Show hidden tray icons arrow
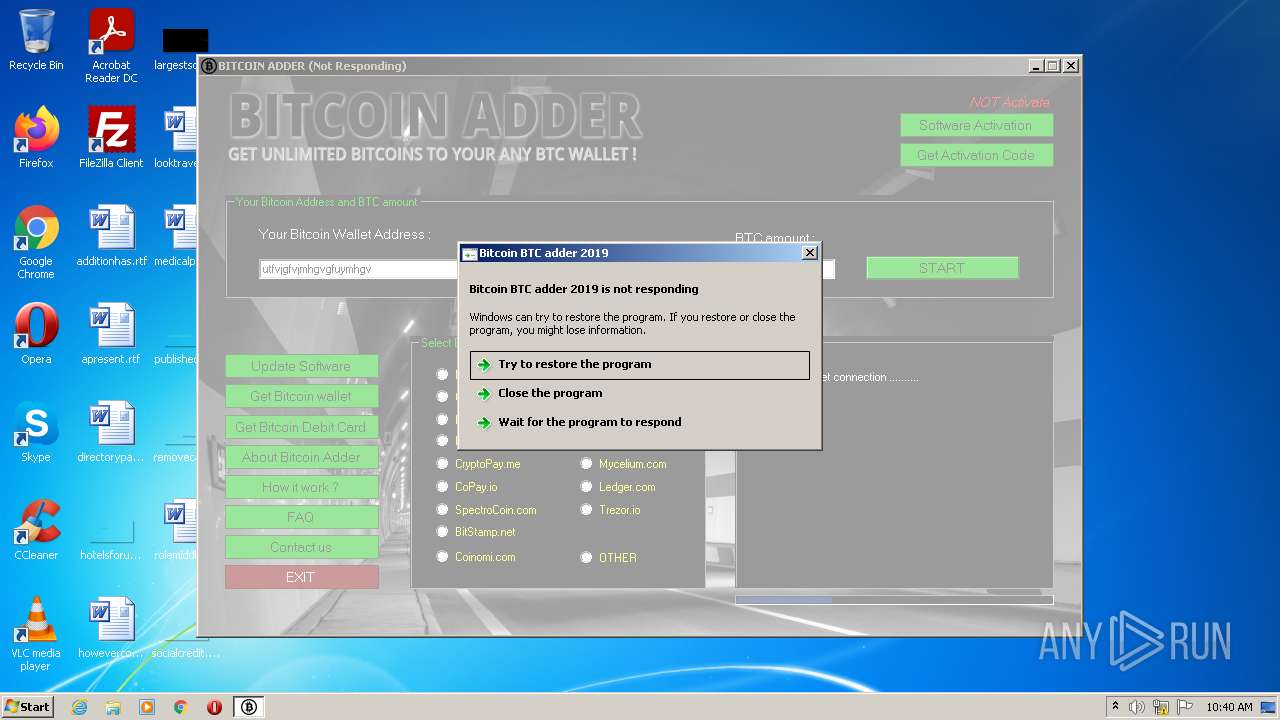The height and width of the screenshot is (720, 1280). (1115, 707)
